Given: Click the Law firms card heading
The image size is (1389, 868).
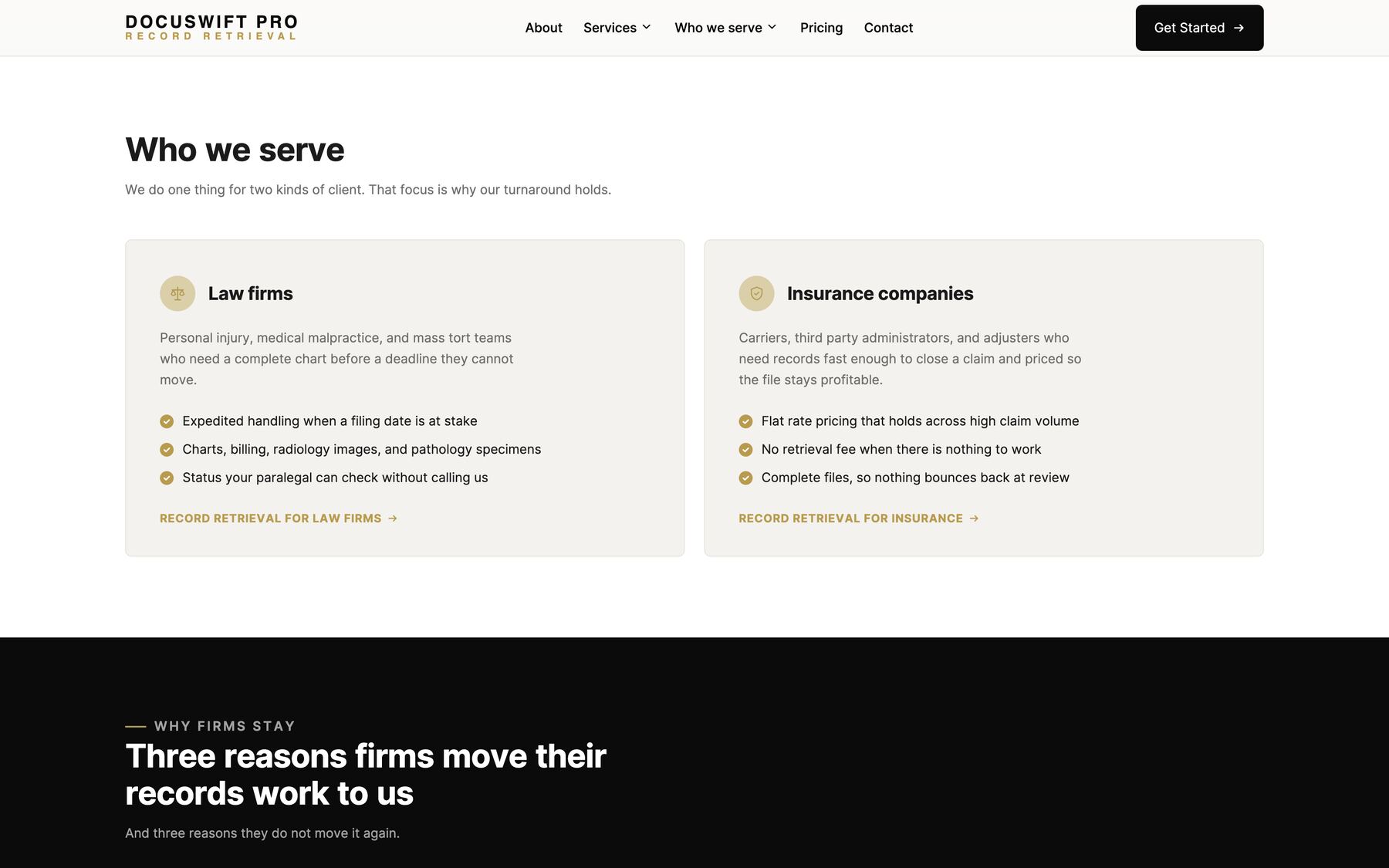Looking at the screenshot, I should (x=251, y=294).
